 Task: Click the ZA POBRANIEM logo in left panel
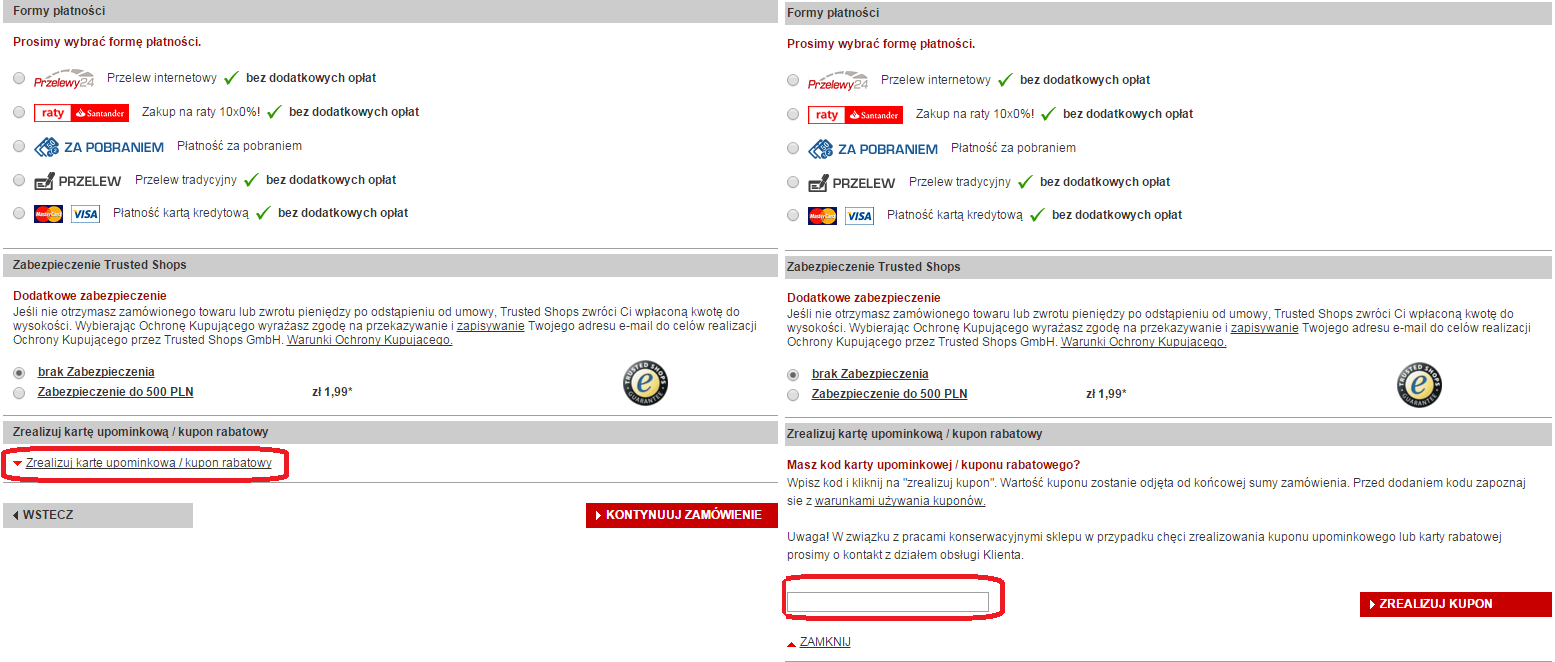tap(99, 147)
